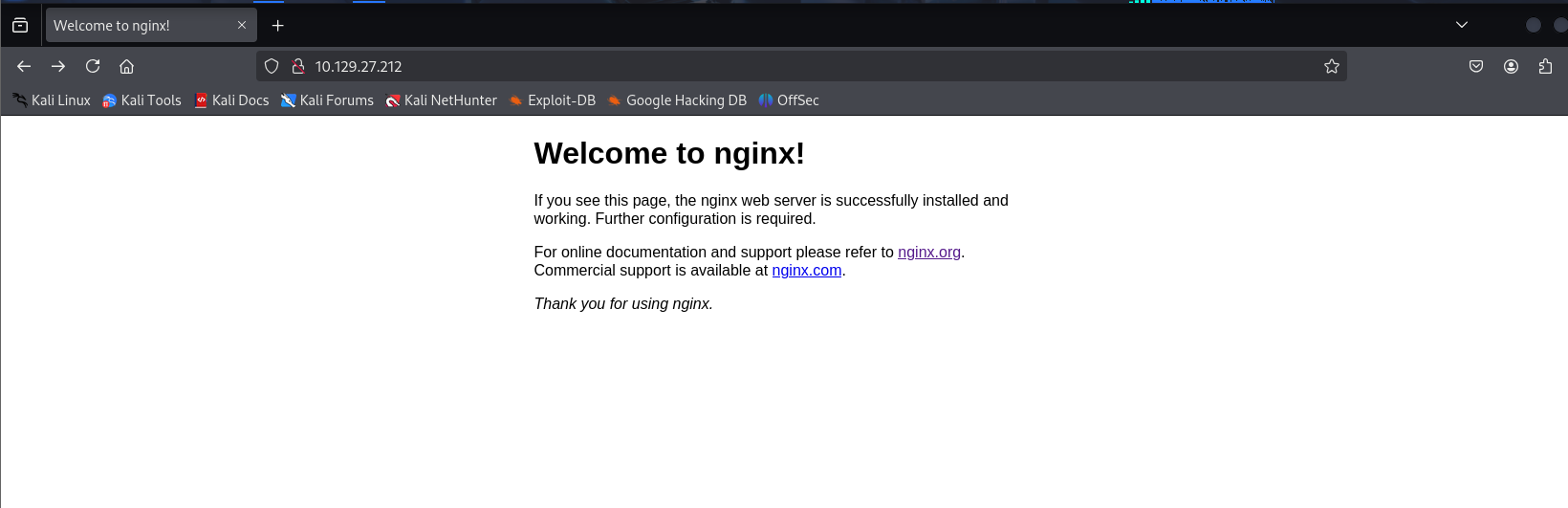Expand the list all tabs chevron

coord(1462,25)
